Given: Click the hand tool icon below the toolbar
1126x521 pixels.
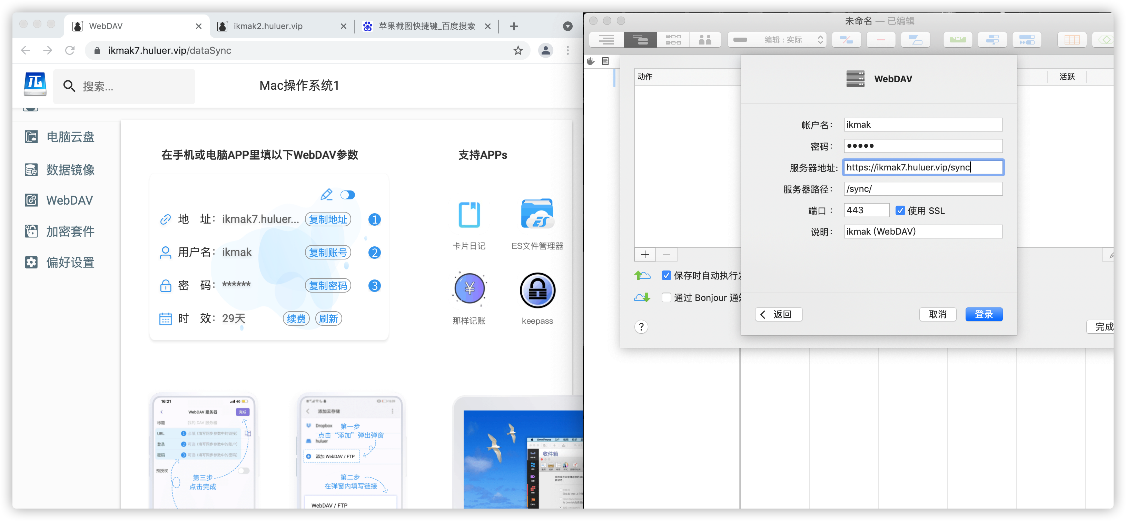Looking at the screenshot, I should click(592, 61).
